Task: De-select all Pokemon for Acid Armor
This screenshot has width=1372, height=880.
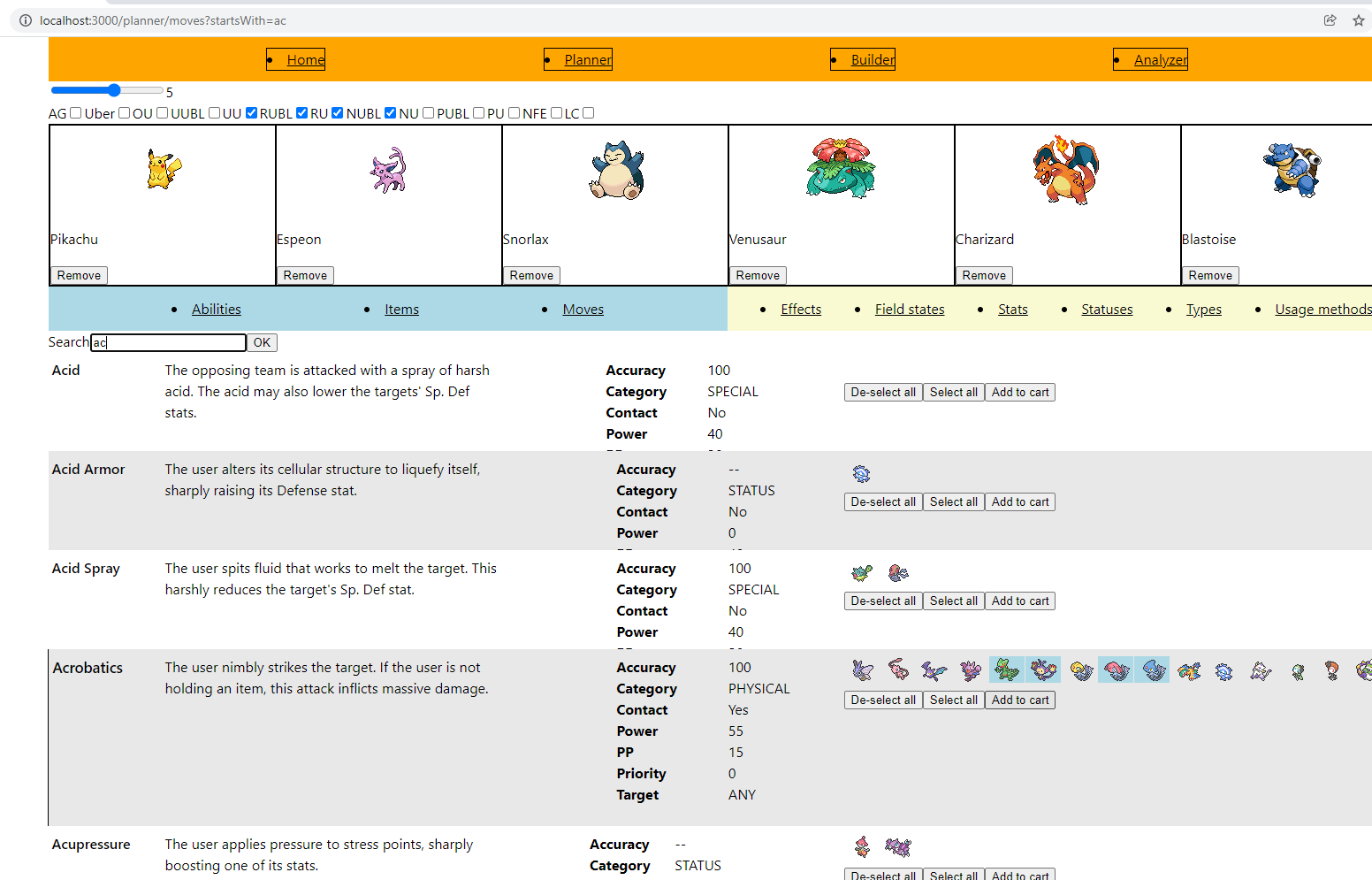Action: (x=883, y=501)
